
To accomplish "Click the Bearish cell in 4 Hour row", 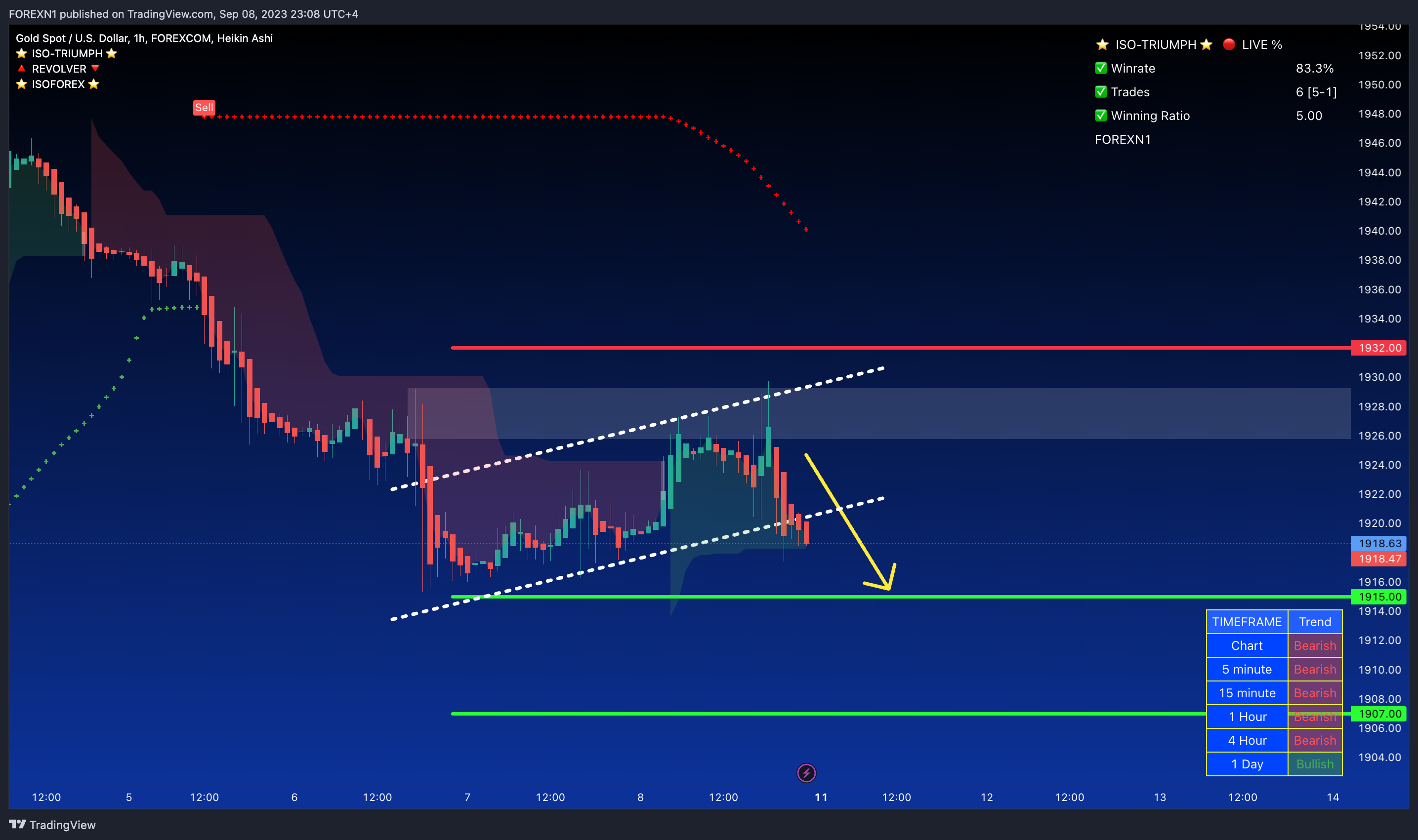I will [1314, 740].
